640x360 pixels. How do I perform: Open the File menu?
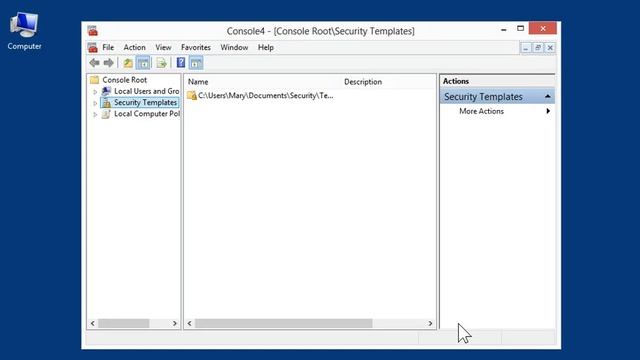click(x=108, y=47)
